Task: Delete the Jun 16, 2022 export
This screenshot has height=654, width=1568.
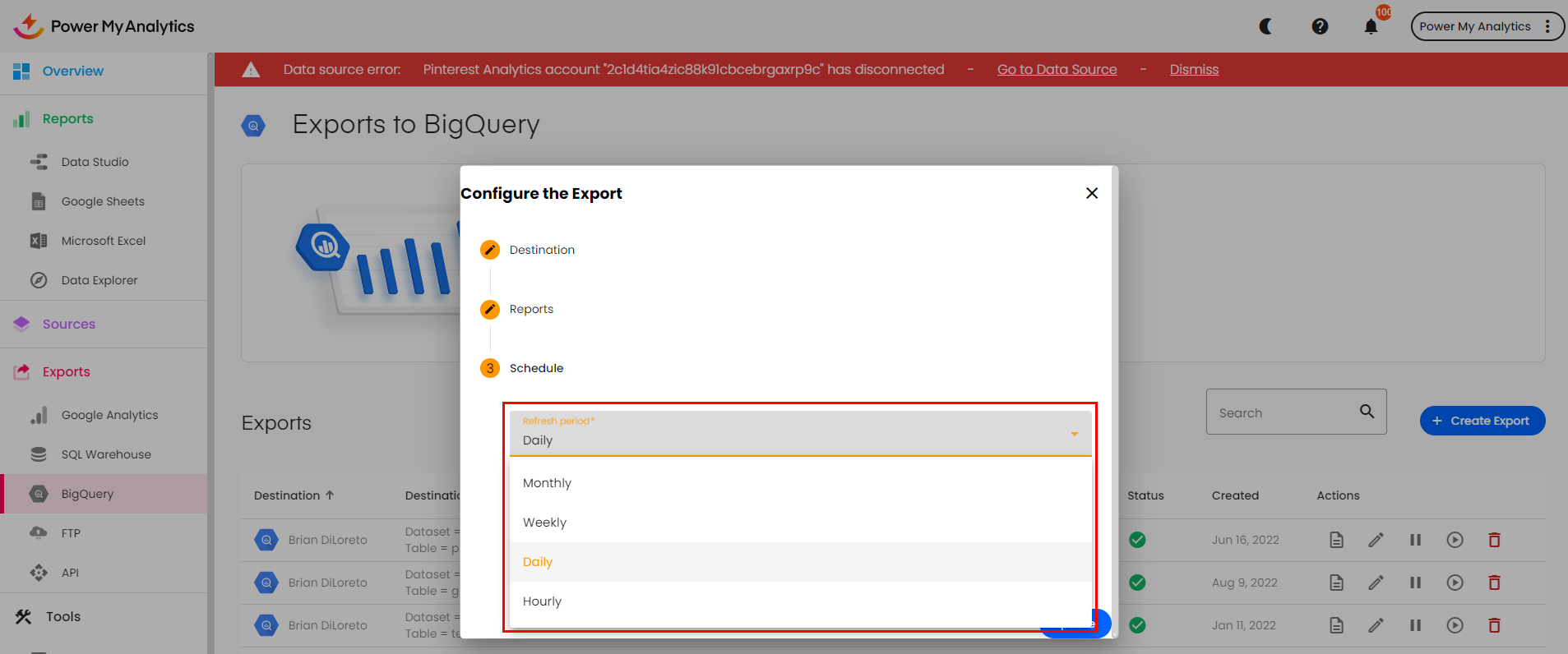Action: (1494, 540)
